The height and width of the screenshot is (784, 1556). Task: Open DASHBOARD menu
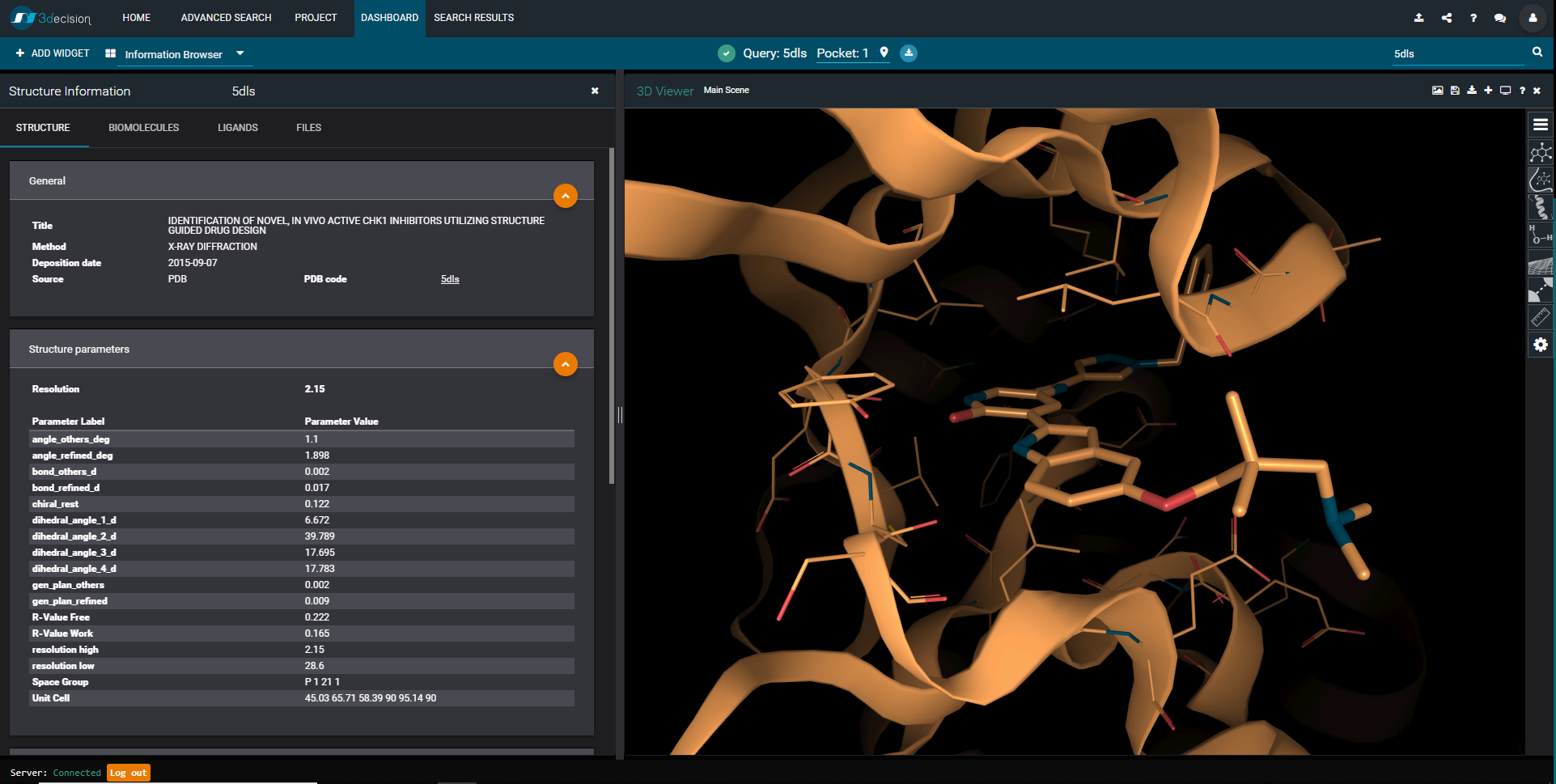click(x=389, y=18)
